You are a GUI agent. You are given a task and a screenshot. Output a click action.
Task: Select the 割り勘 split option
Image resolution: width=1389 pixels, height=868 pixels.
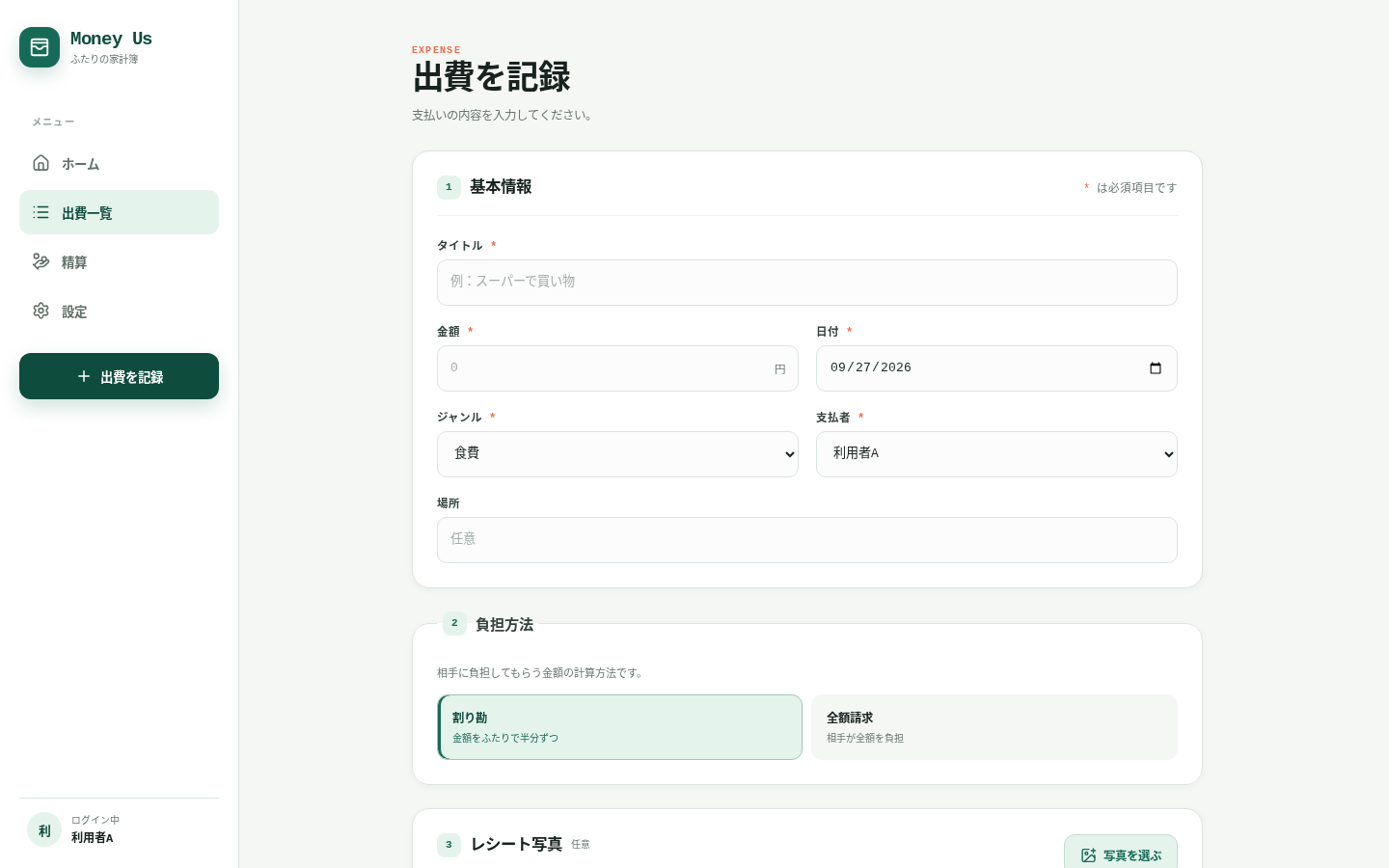(x=620, y=727)
